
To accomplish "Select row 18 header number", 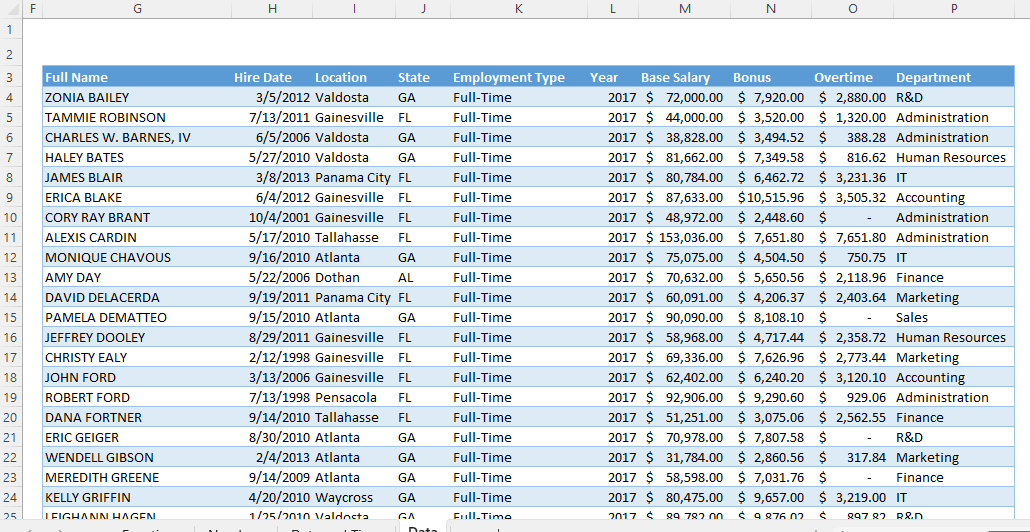I will 9,378.
